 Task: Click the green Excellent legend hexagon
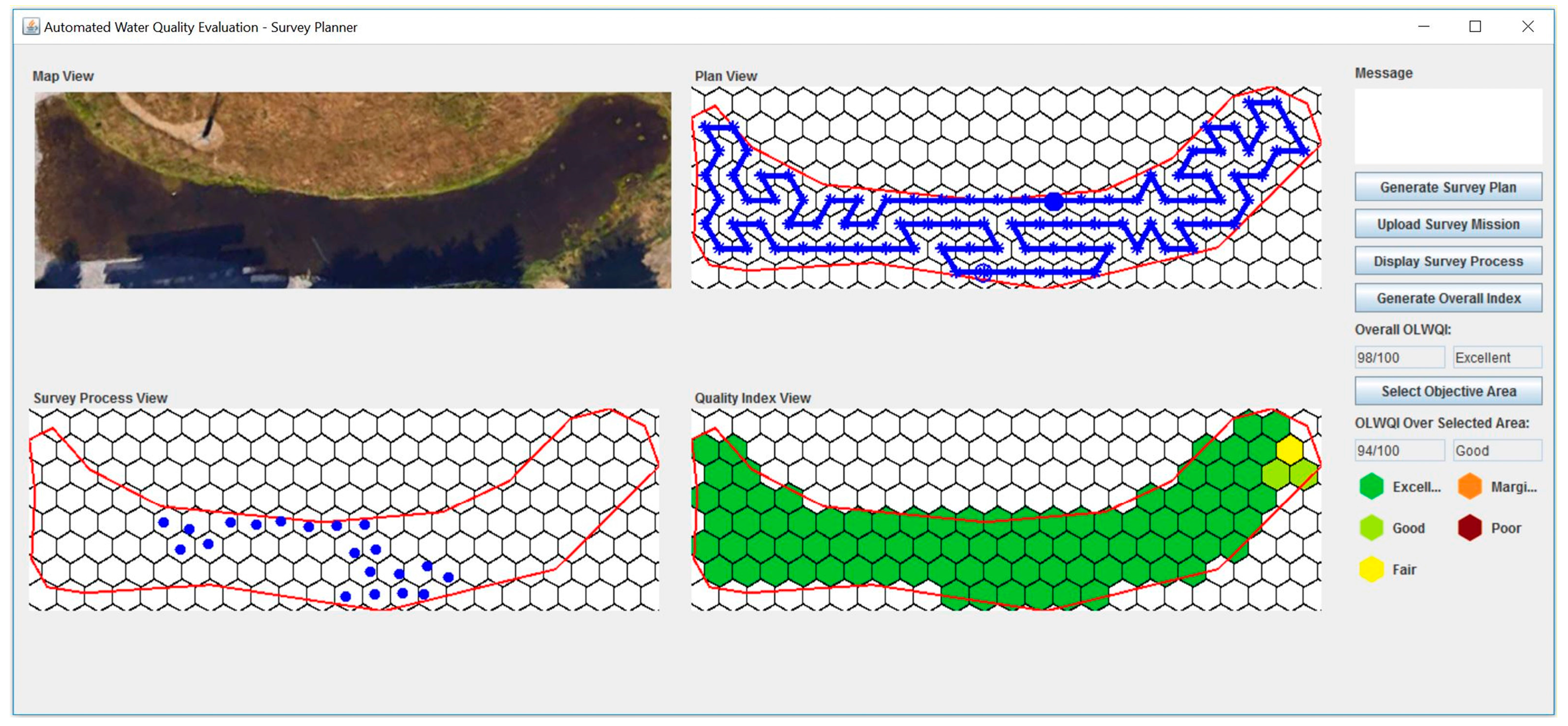pos(1372,487)
